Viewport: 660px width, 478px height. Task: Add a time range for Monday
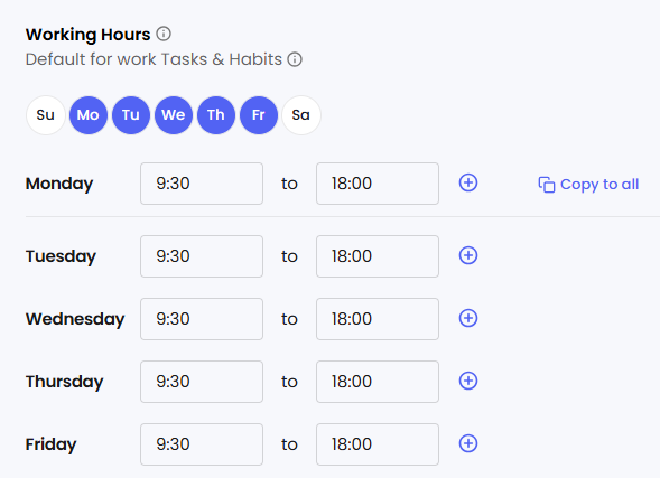tap(468, 183)
